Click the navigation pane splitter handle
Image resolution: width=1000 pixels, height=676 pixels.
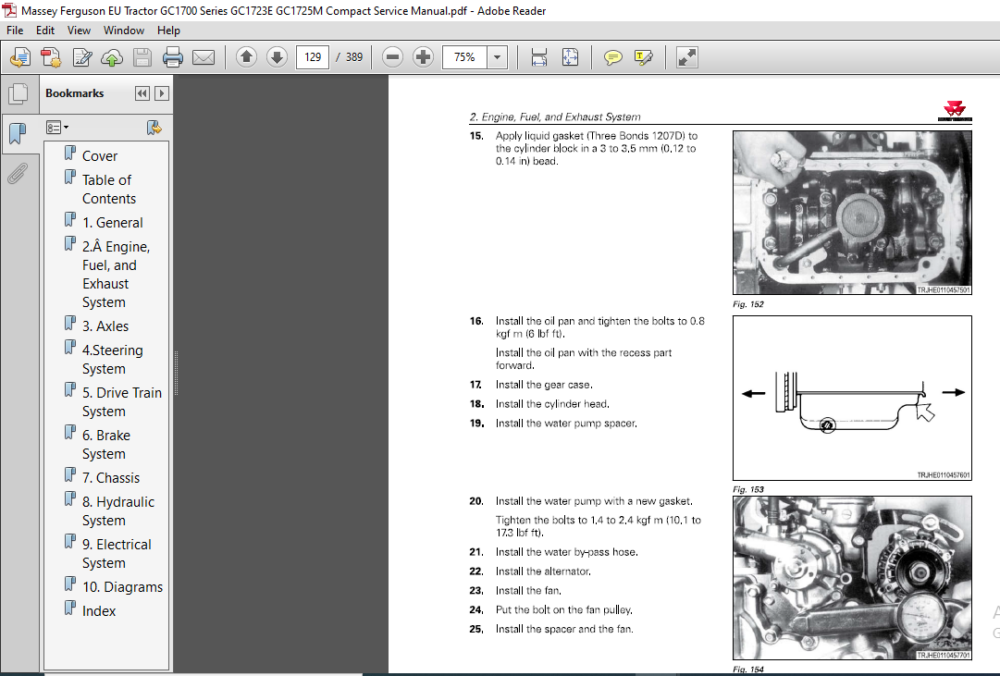176,373
